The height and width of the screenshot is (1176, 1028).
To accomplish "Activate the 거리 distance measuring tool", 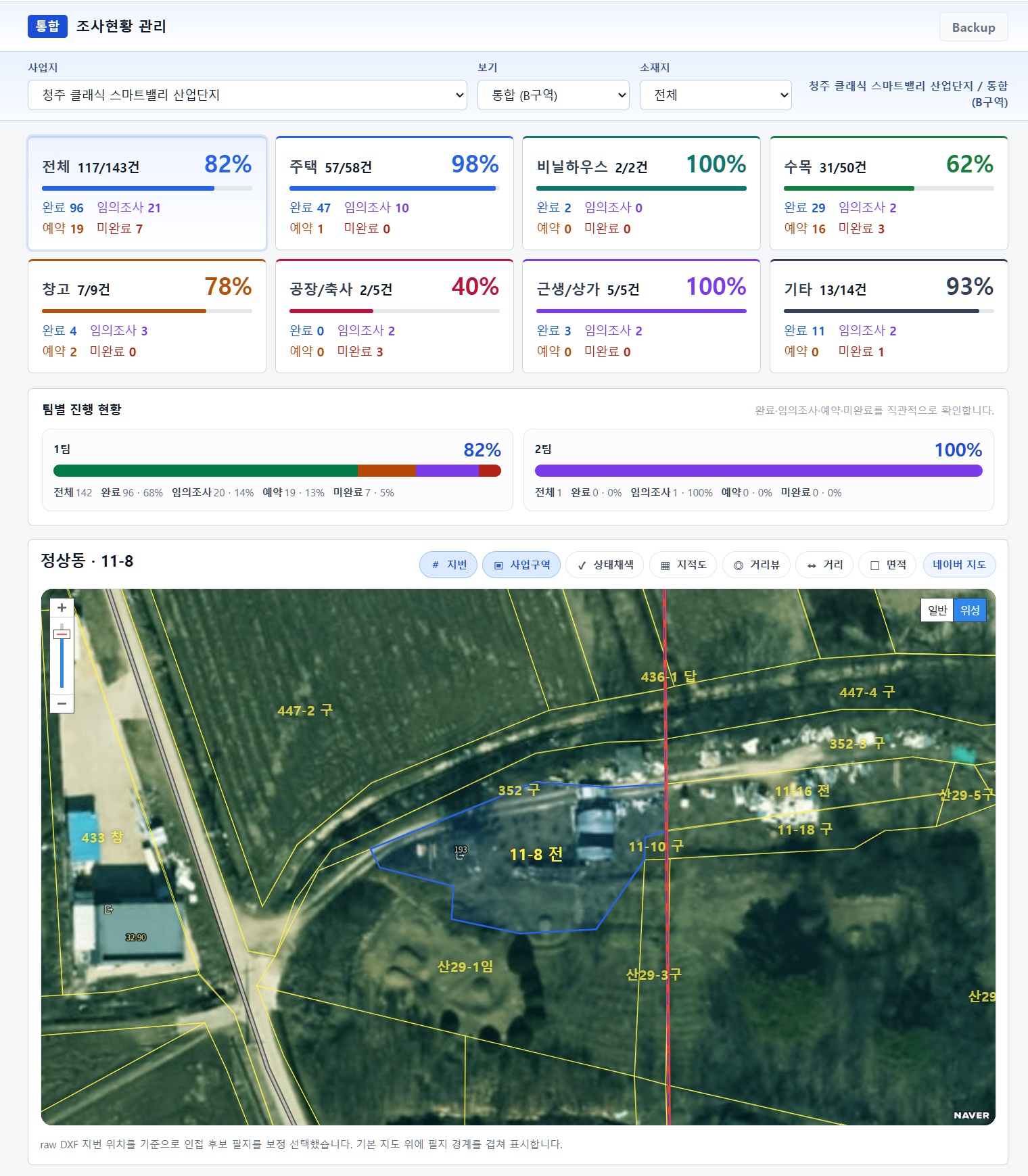I will pos(824,565).
